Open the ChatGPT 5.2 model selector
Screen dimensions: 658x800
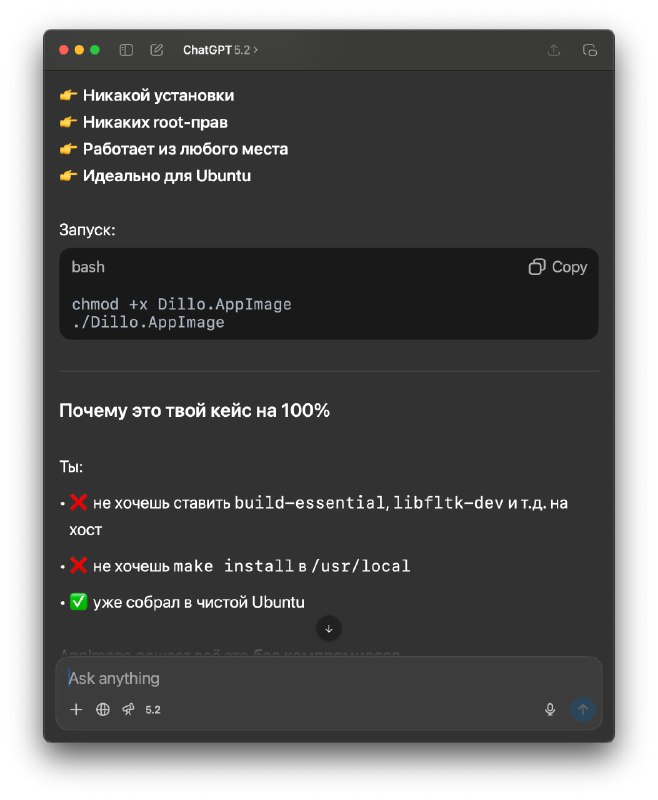(x=220, y=50)
